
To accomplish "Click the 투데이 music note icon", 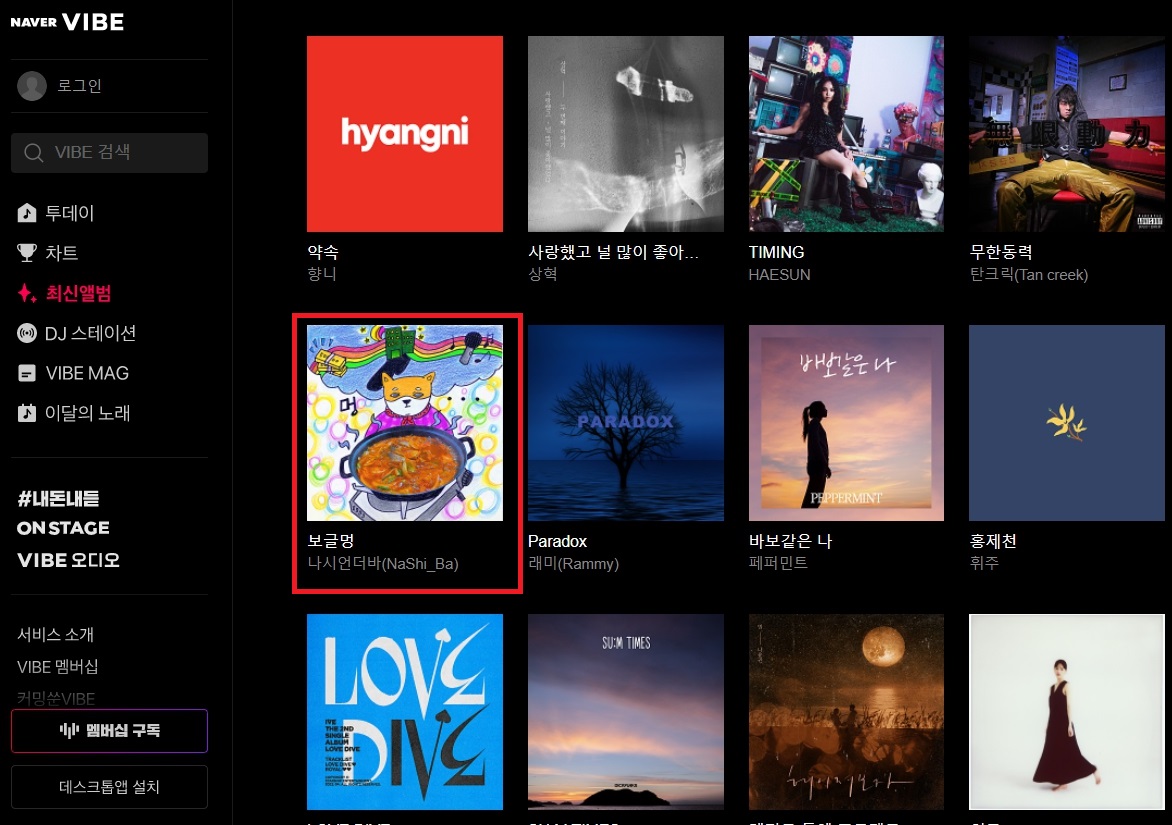I will (x=27, y=213).
